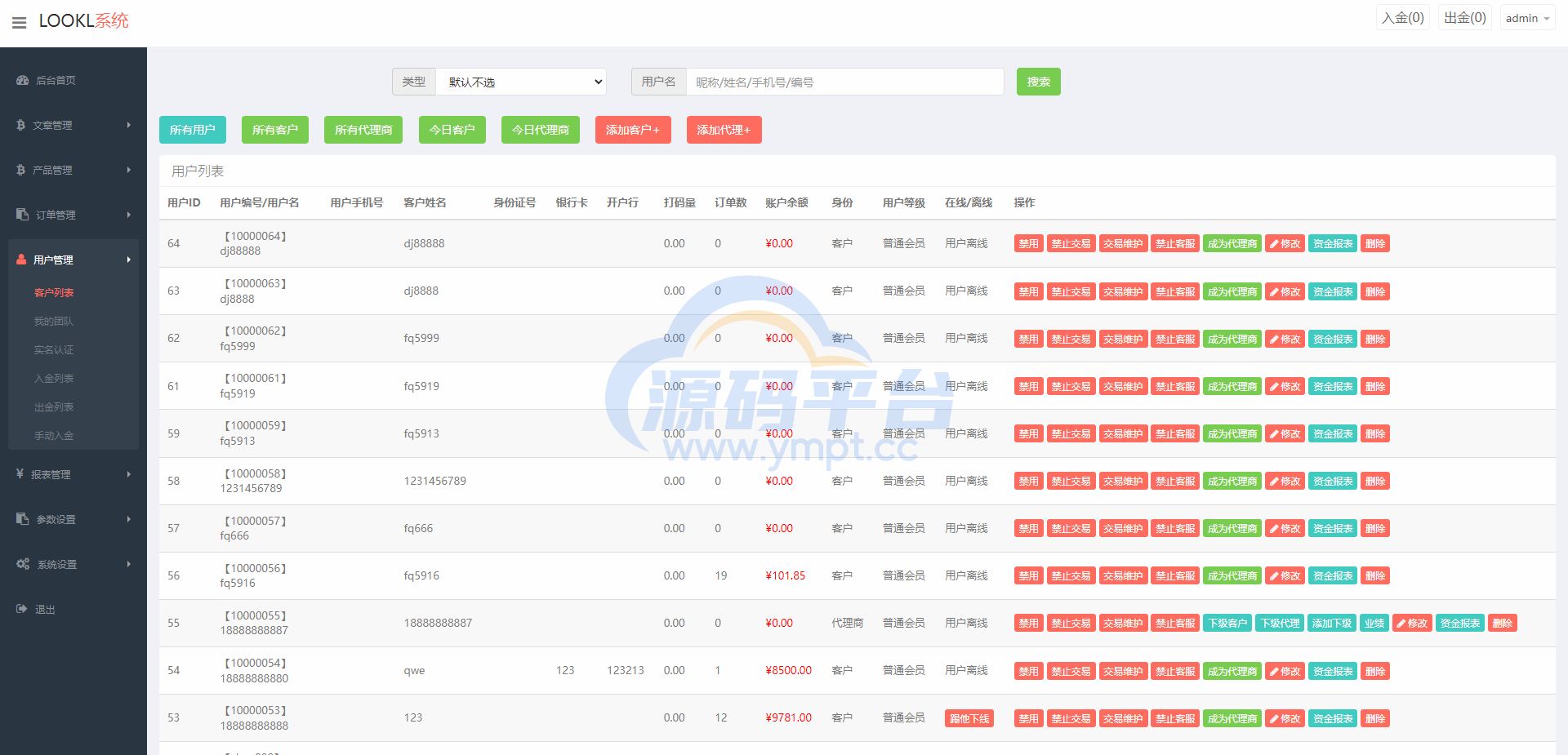Click 添加代理+ button
1568x755 pixels.
point(724,130)
